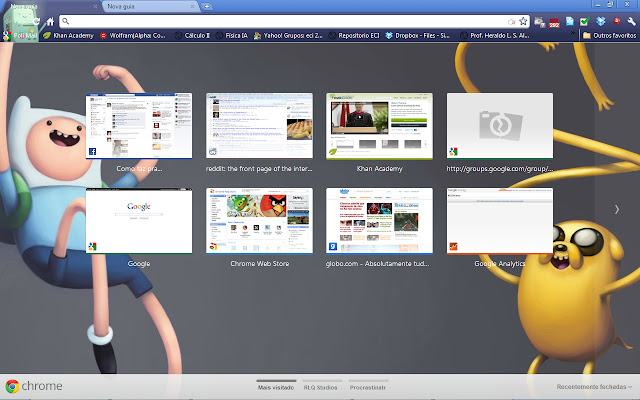Open the red 292 counter extension

[554, 22]
